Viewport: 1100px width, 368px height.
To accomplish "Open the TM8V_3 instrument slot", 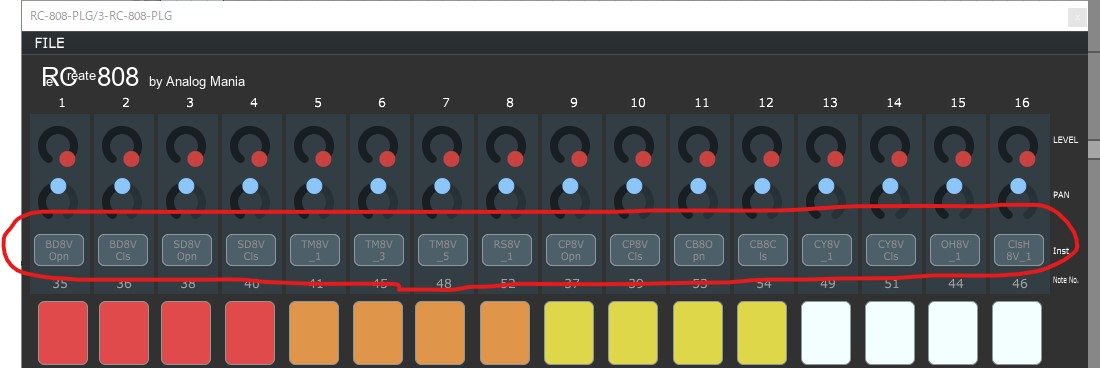I will pos(379,250).
